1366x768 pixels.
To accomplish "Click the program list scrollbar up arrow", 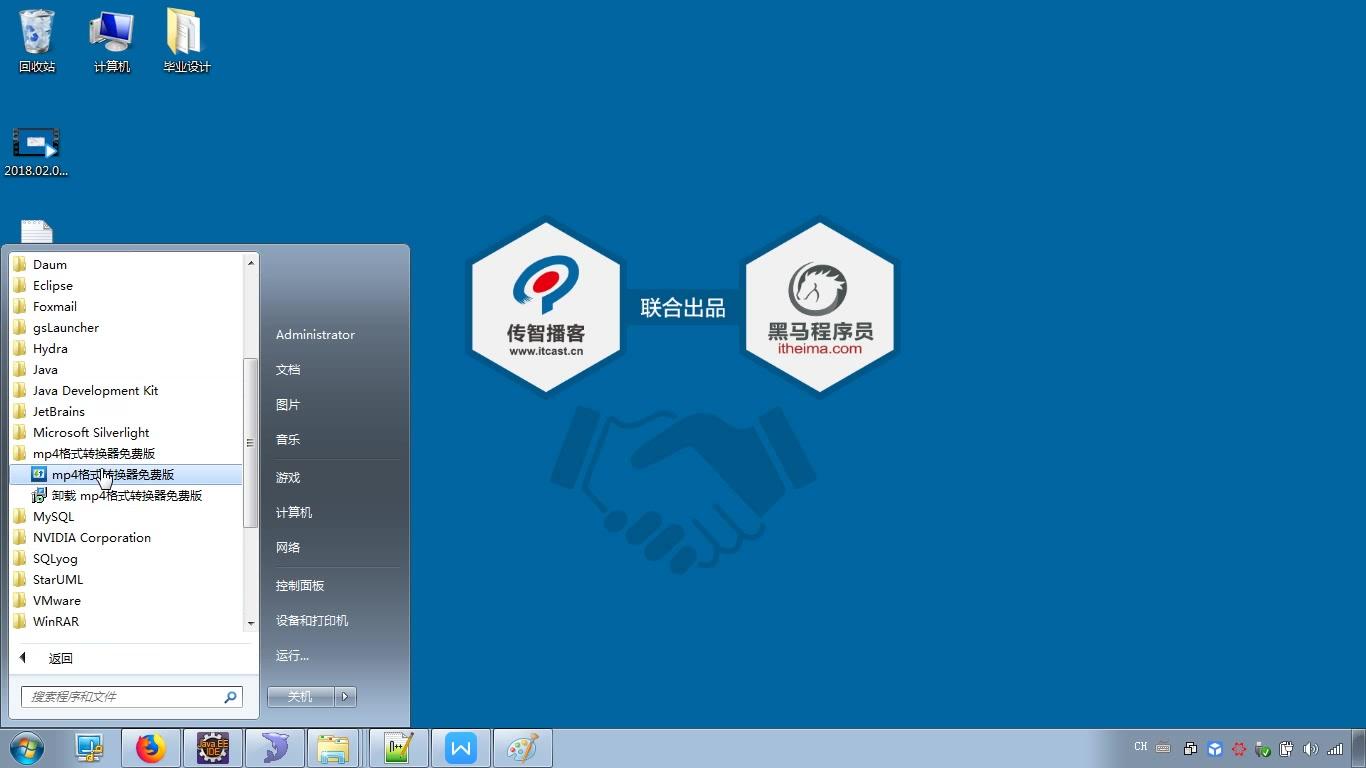I will (x=251, y=262).
